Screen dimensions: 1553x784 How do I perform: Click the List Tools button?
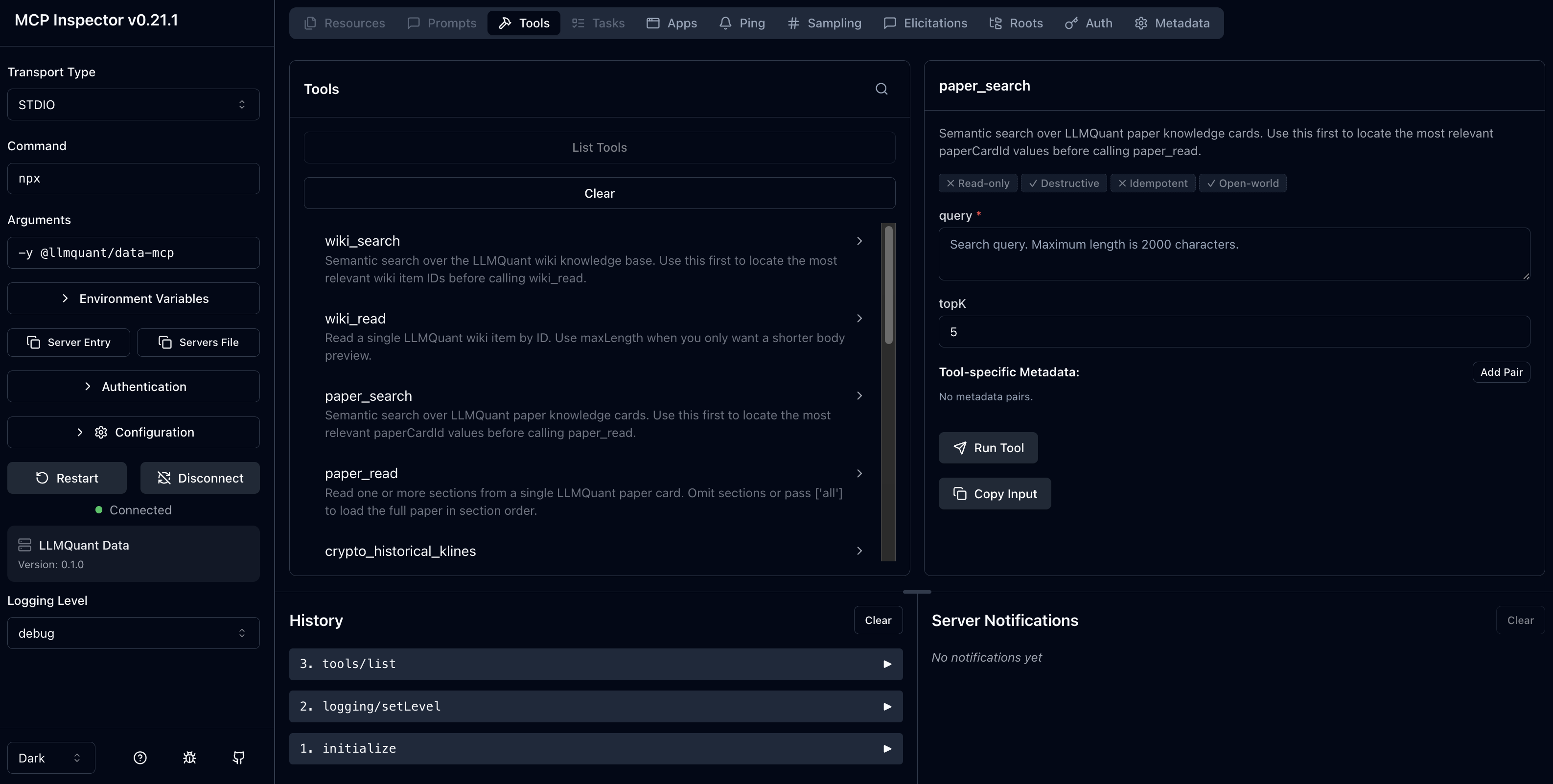coord(599,148)
